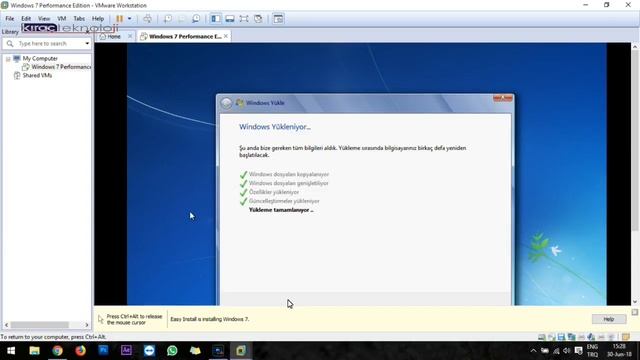Select My Computer in the library
Screen dimensions: 640x360
click(40, 59)
